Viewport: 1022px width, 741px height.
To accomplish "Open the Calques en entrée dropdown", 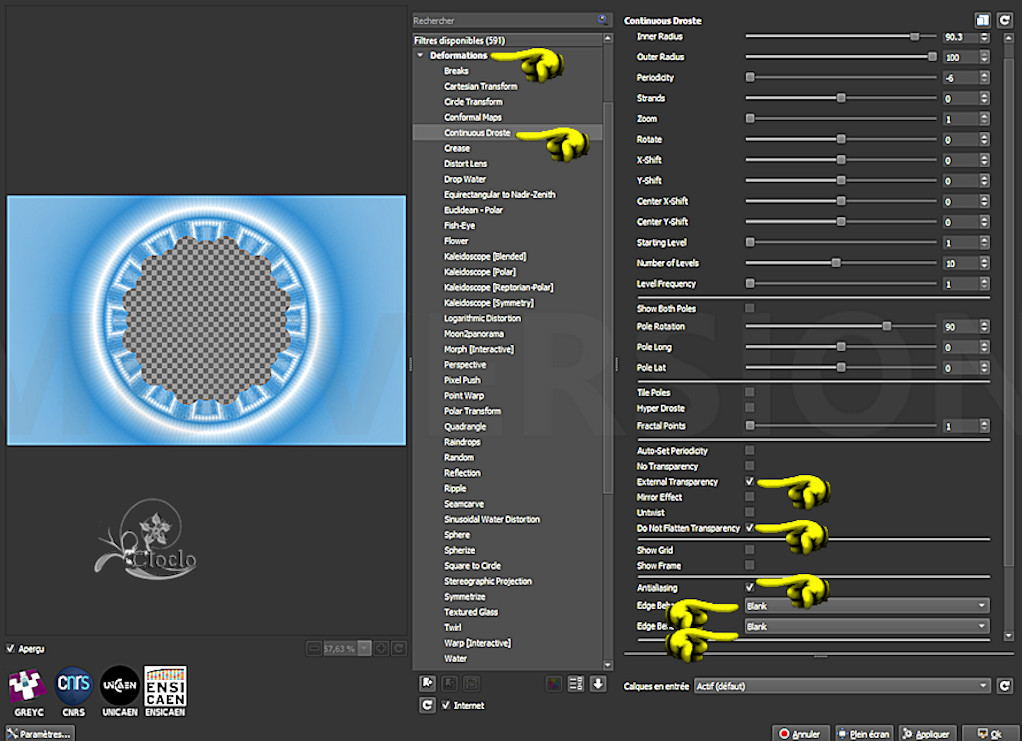I will [x=868, y=686].
